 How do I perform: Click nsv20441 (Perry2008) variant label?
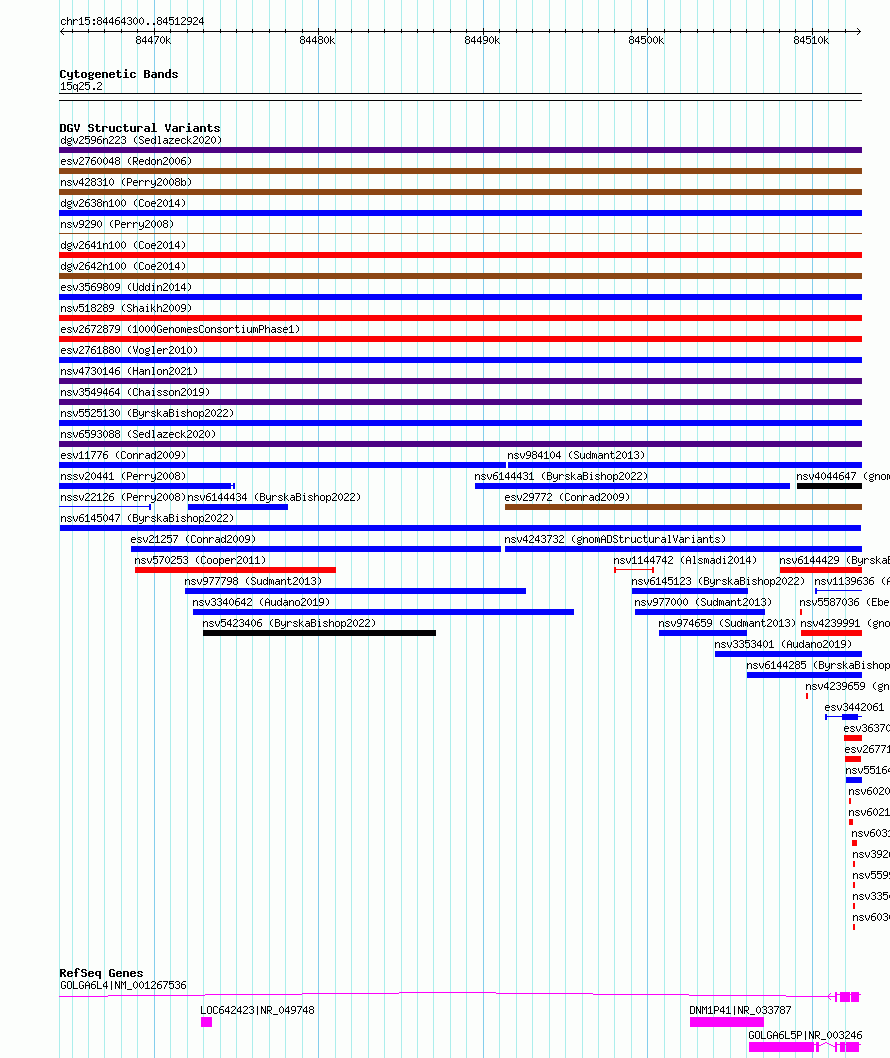point(123,476)
